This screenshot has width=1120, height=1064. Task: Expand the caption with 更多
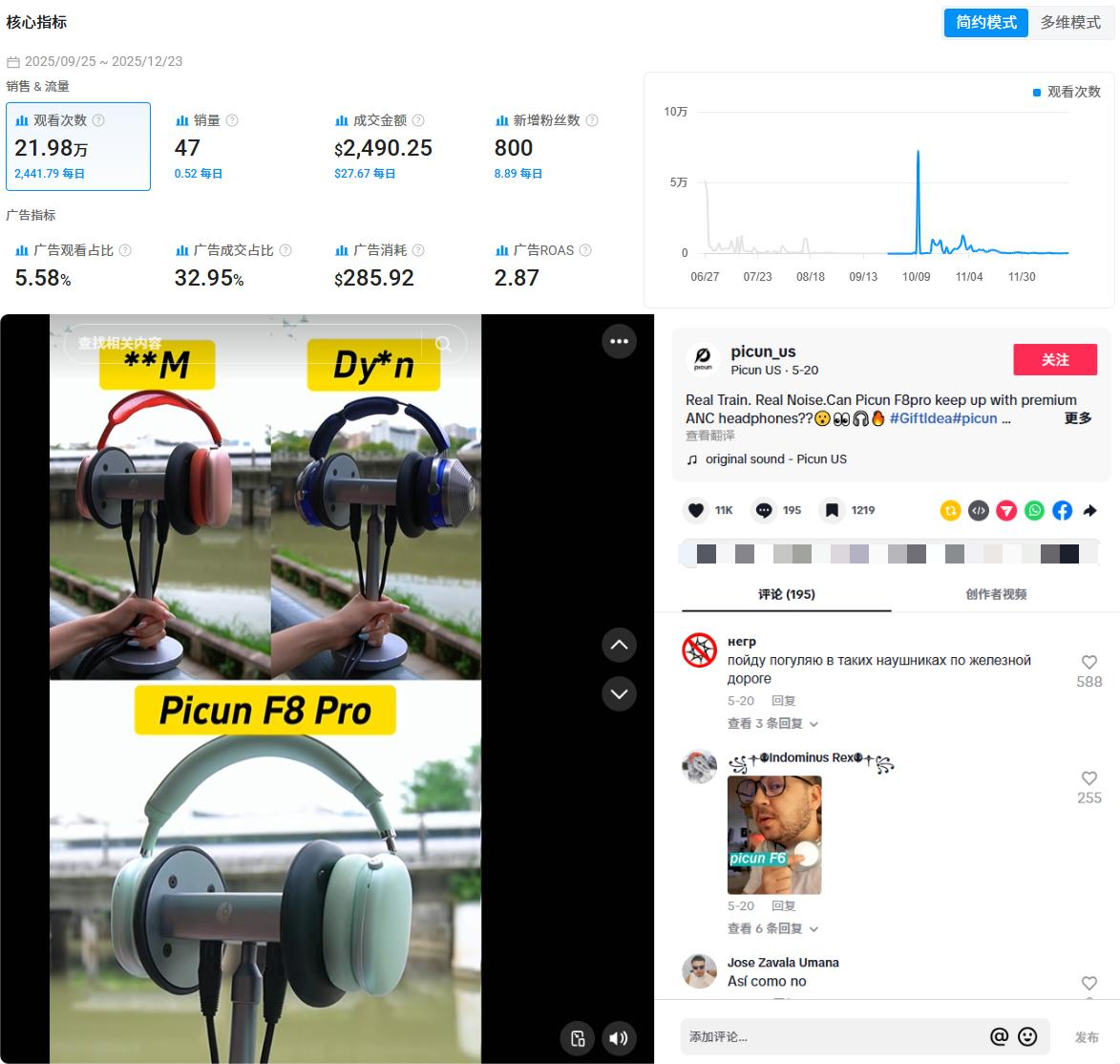tap(1077, 418)
